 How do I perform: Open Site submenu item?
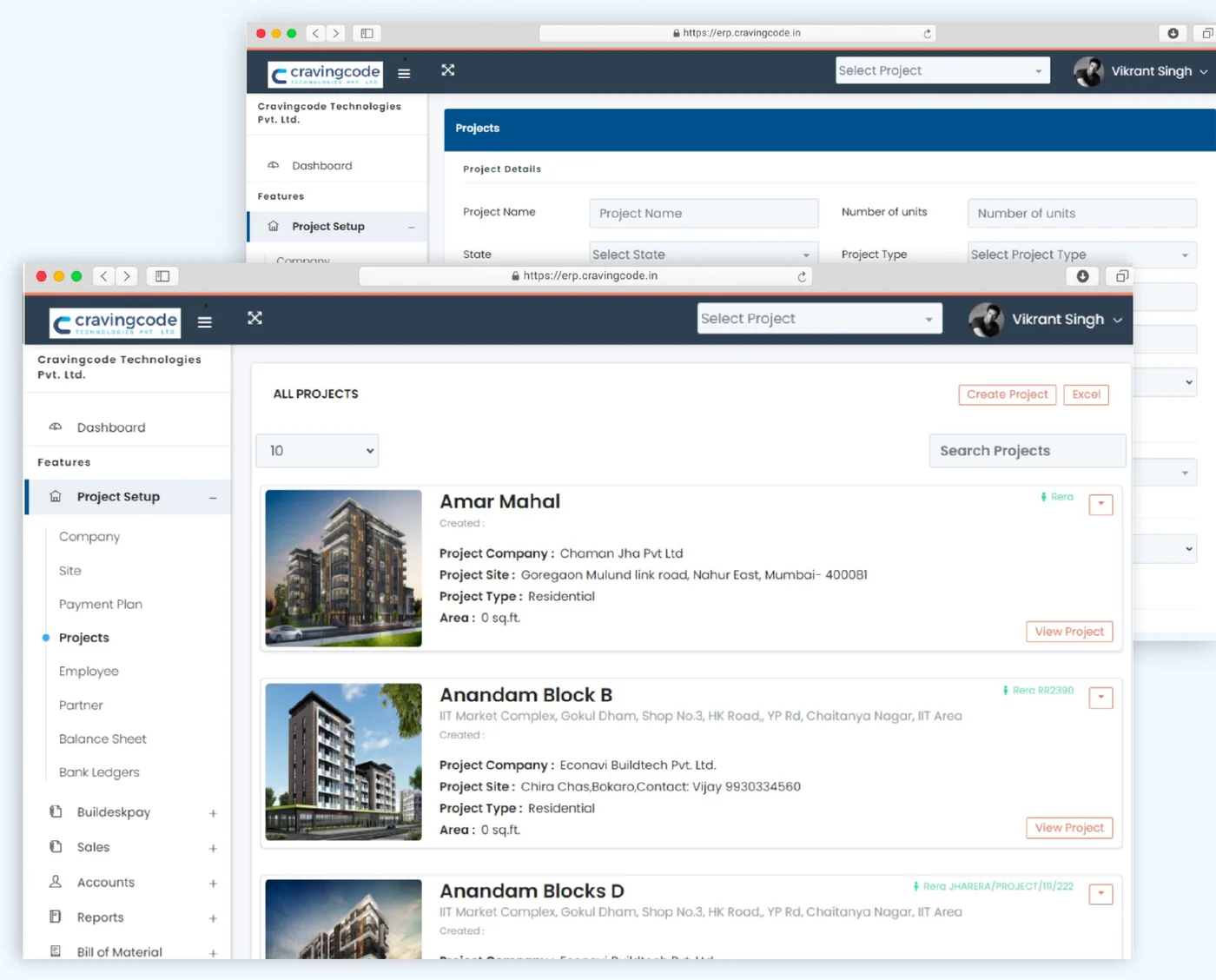click(70, 571)
